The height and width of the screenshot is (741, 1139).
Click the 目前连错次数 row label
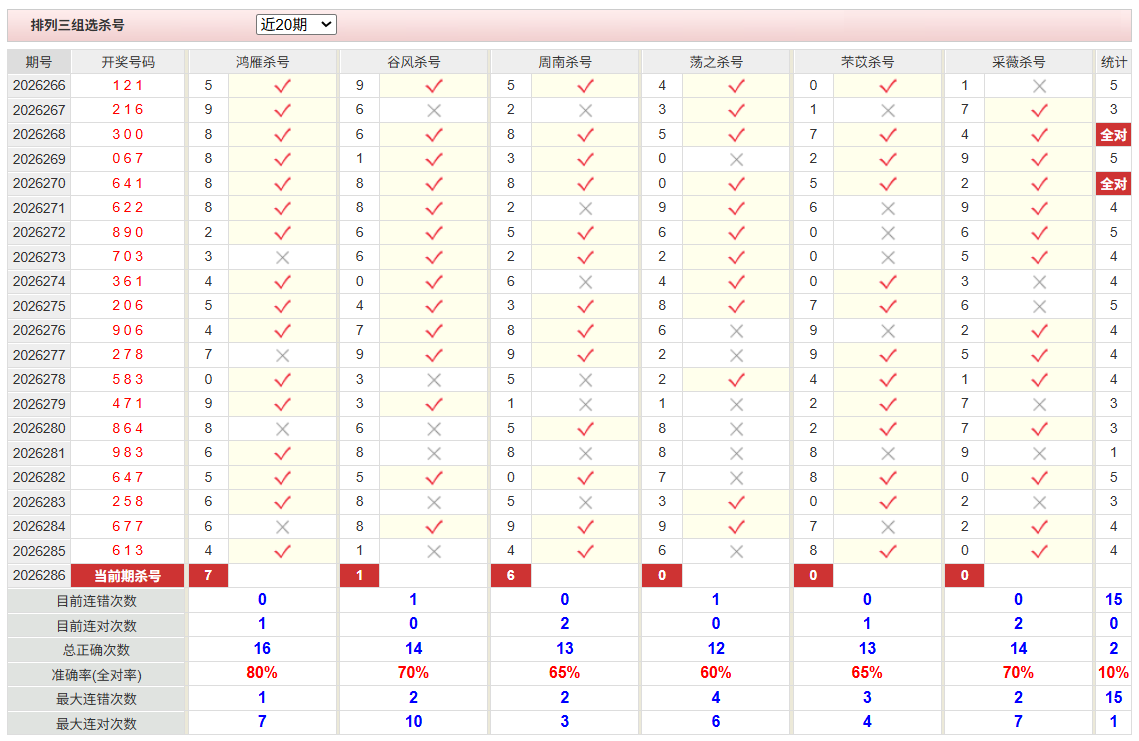97,601
